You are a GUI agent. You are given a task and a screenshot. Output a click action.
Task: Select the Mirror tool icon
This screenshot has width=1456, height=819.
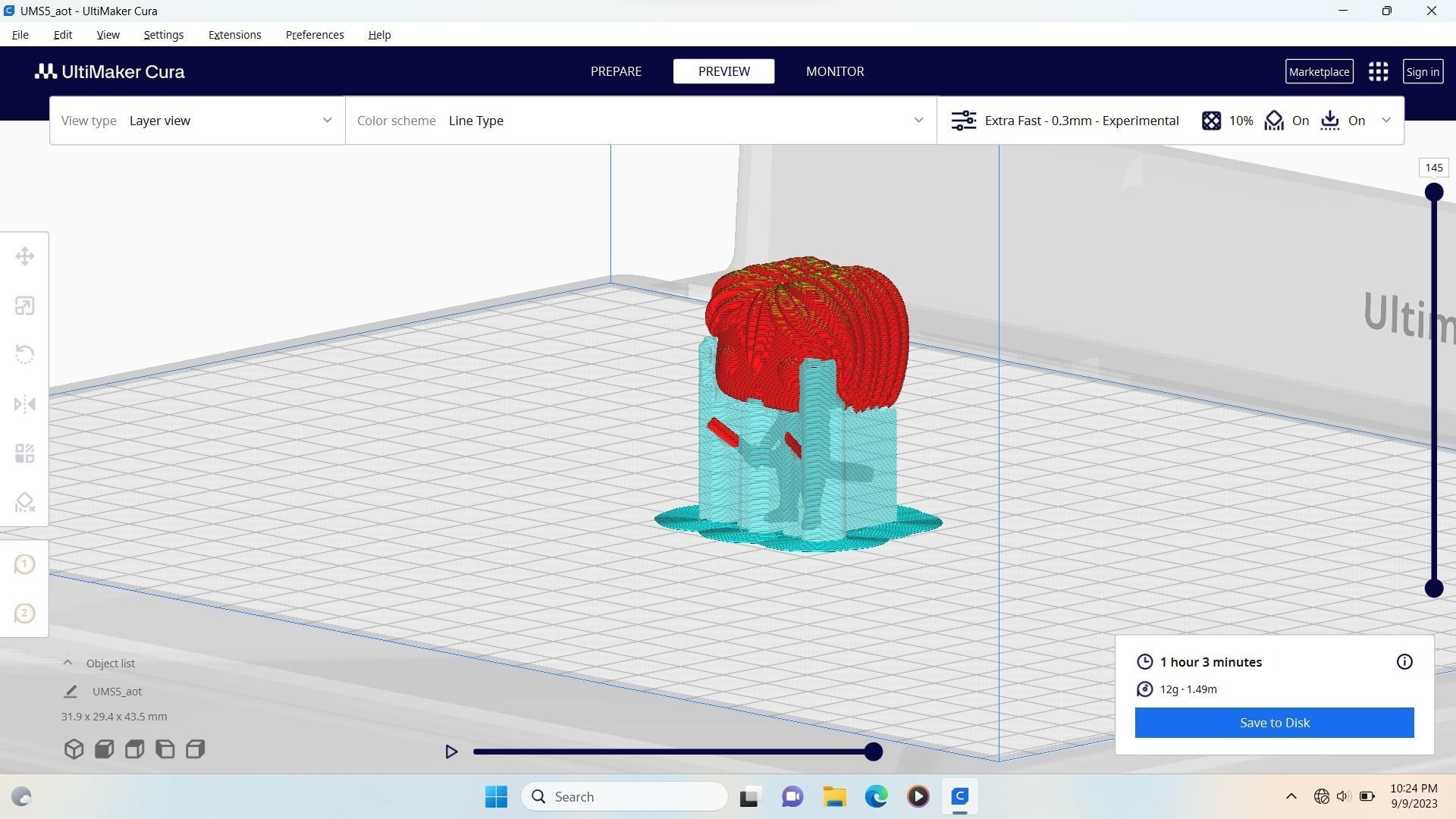click(x=24, y=404)
